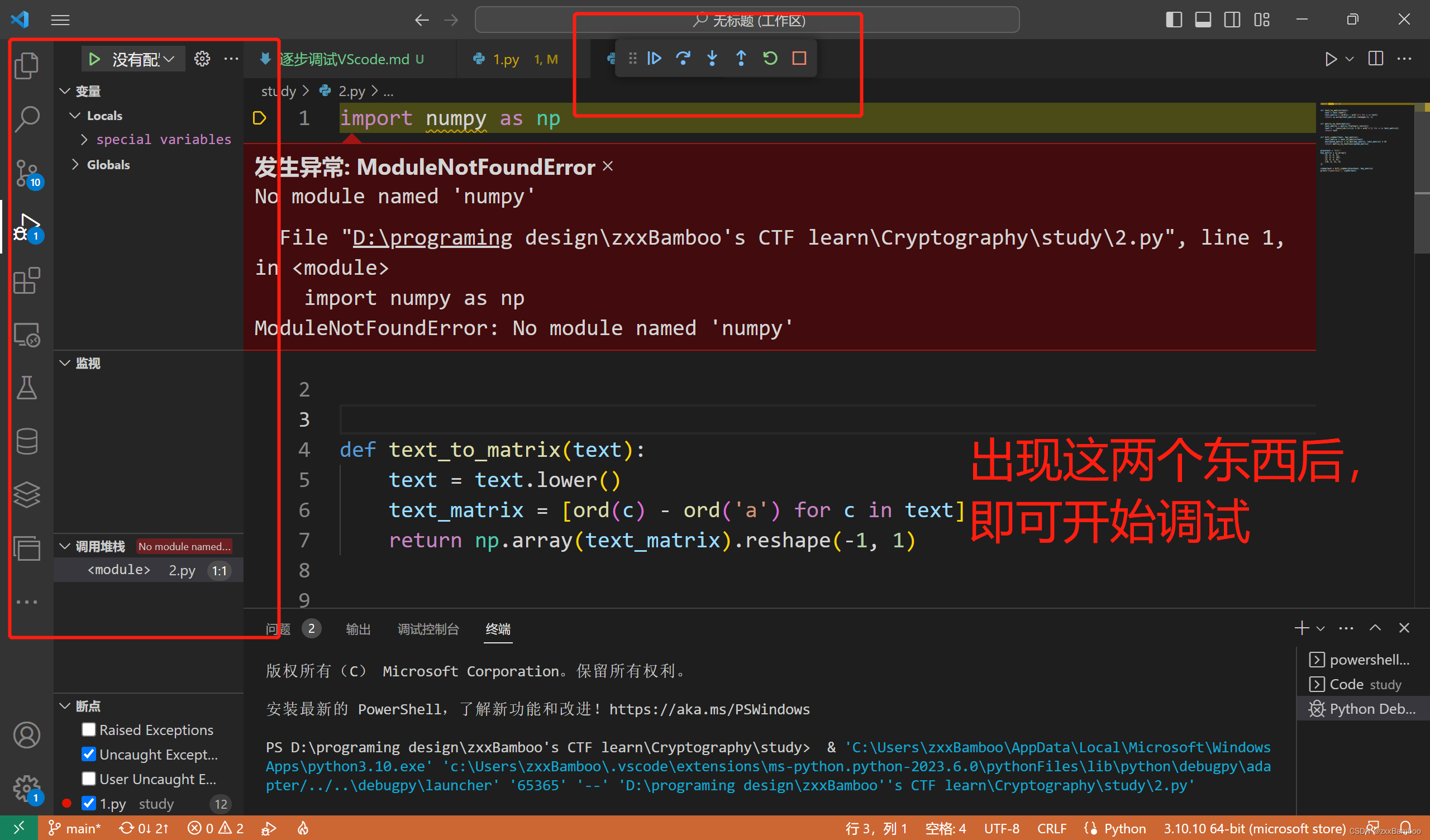Click the Step Over debug icon
Image resolution: width=1430 pixels, height=840 pixels.
click(x=683, y=58)
